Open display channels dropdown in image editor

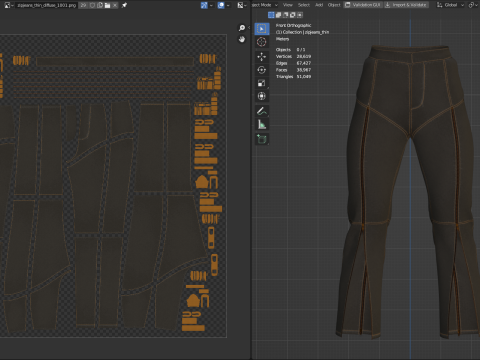pos(242,5)
